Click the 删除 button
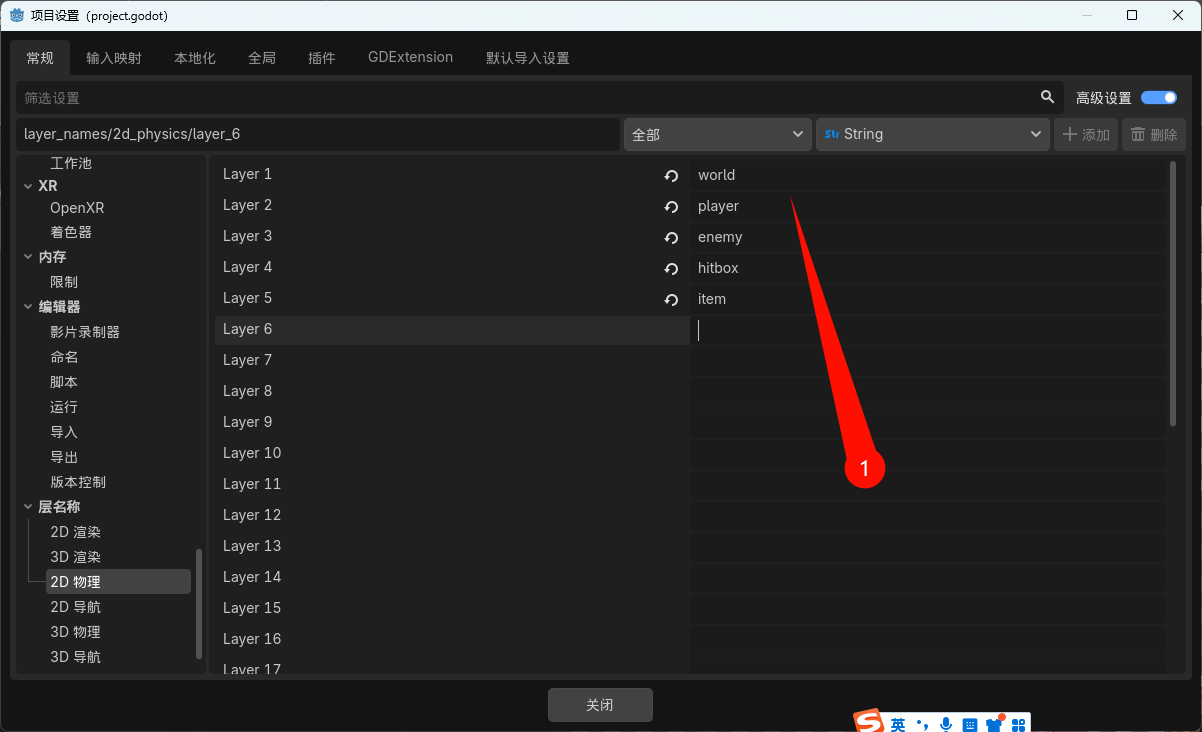The width and height of the screenshot is (1202, 732). (1154, 134)
